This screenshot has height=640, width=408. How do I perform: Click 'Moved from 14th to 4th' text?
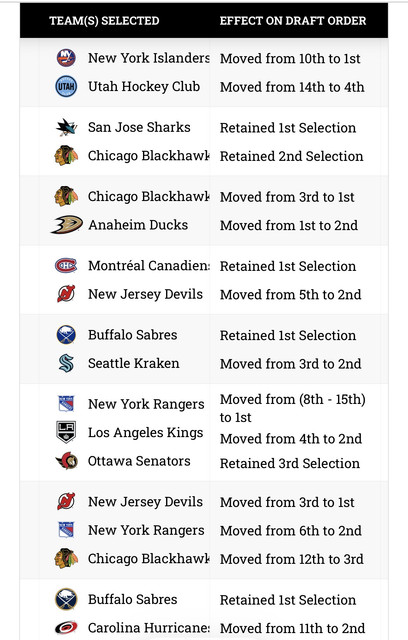[x=292, y=87]
